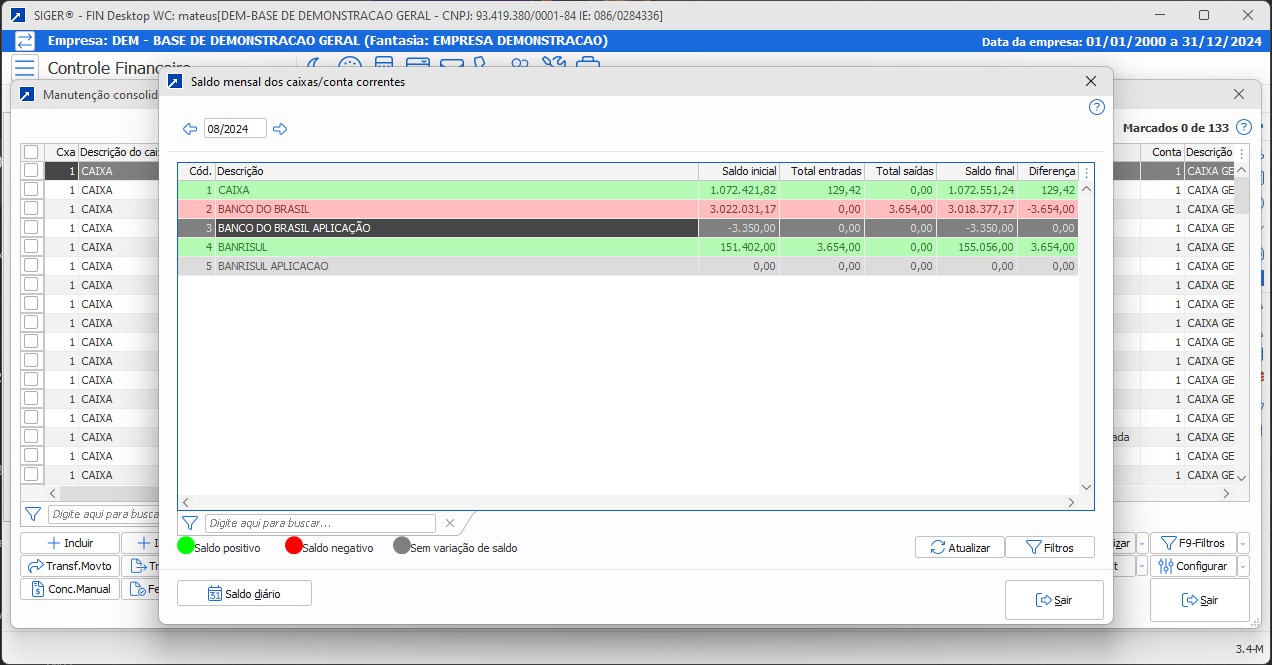Clear the dialog search with X icon
The height and width of the screenshot is (665, 1272).
(450, 523)
